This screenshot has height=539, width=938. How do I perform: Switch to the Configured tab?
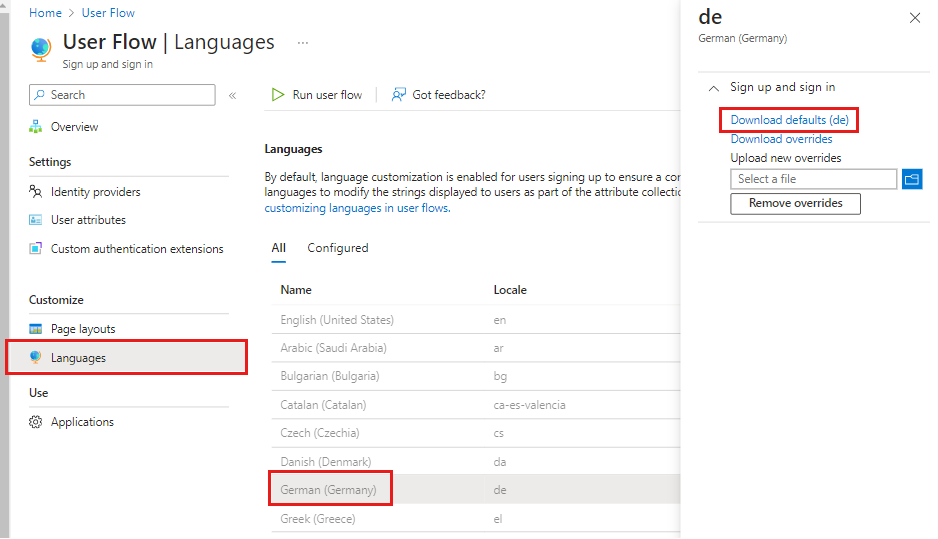pyautogui.click(x=337, y=248)
